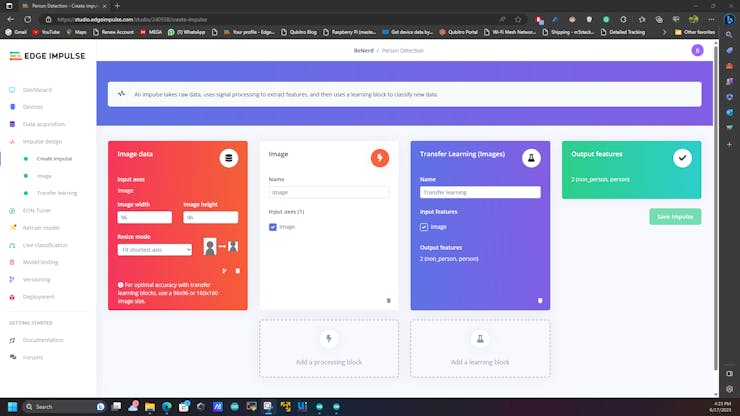Click Person Detection breadcrumb
Screen dimensions: 740x416
click(x=403, y=51)
